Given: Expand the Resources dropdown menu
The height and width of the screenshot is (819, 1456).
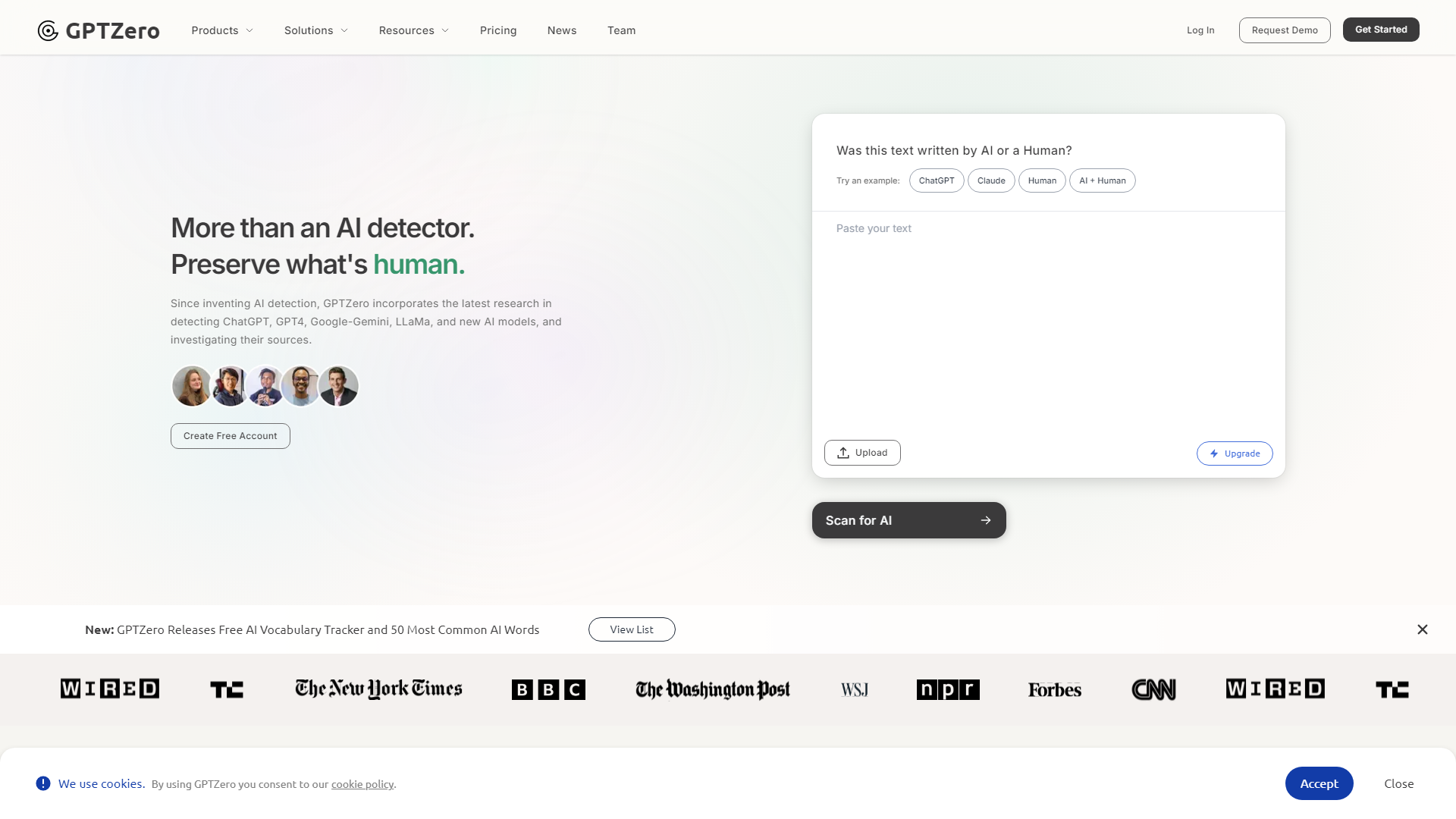Looking at the screenshot, I should click(x=413, y=30).
